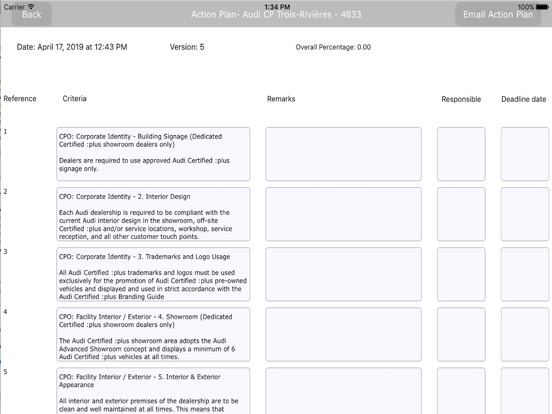Screen dimensions: 552x414
Task: Focus Remarks field for Building Signage row
Action: click(x=343, y=154)
